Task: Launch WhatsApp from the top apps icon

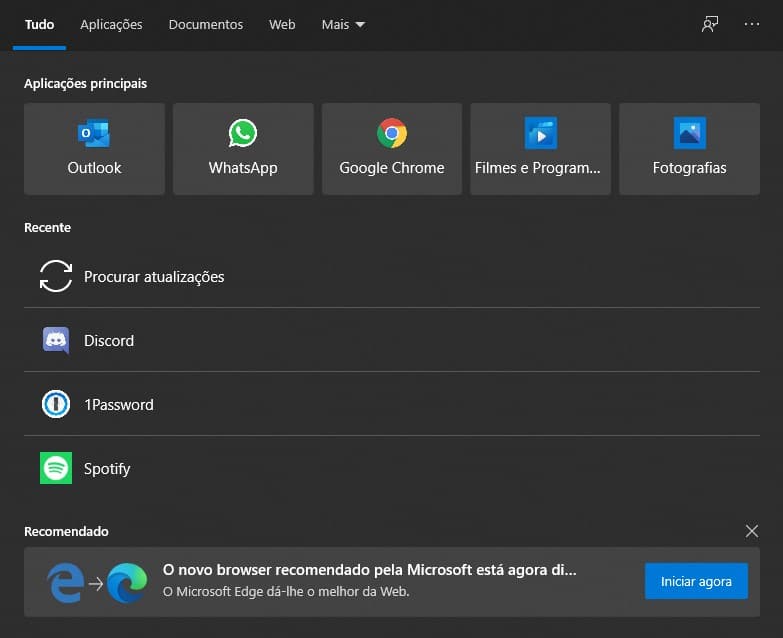Action: coord(243,133)
